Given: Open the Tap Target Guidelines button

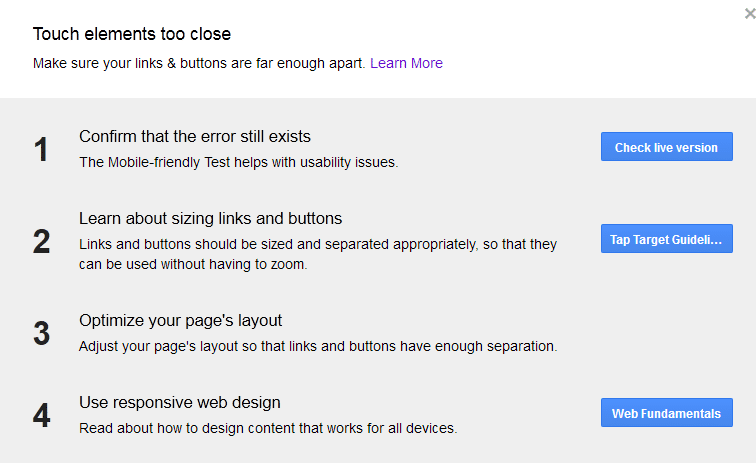Looking at the screenshot, I should (x=666, y=239).
